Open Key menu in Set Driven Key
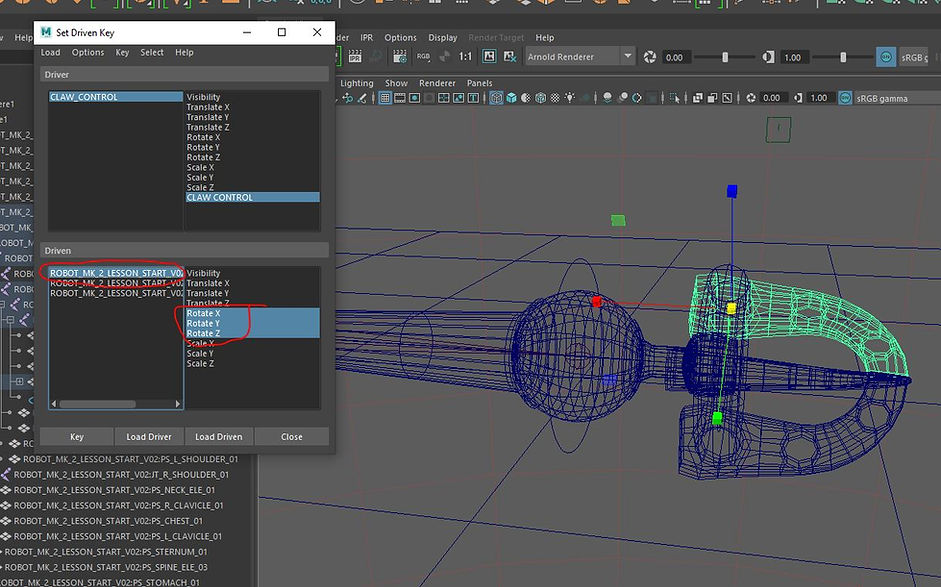The width and height of the screenshot is (941, 587). point(122,52)
